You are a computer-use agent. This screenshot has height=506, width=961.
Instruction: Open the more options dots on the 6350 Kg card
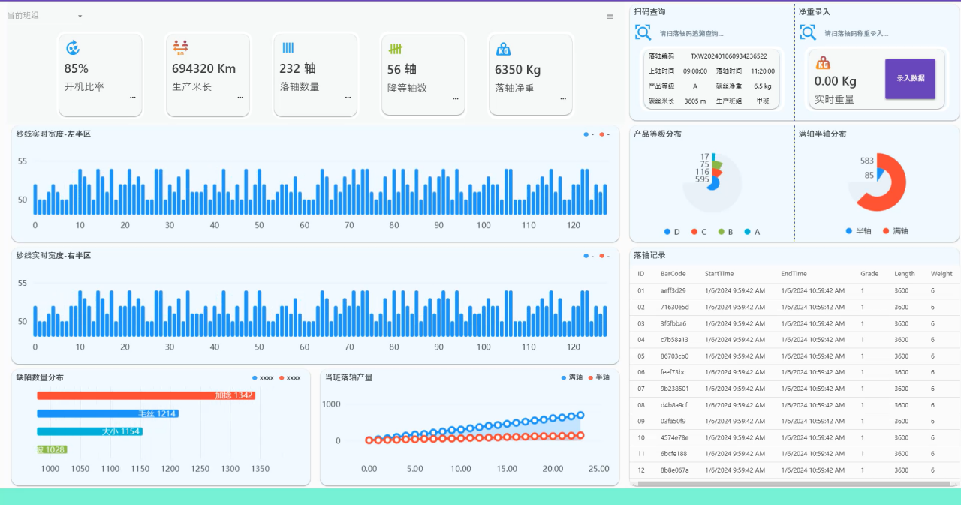tap(562, 98)
